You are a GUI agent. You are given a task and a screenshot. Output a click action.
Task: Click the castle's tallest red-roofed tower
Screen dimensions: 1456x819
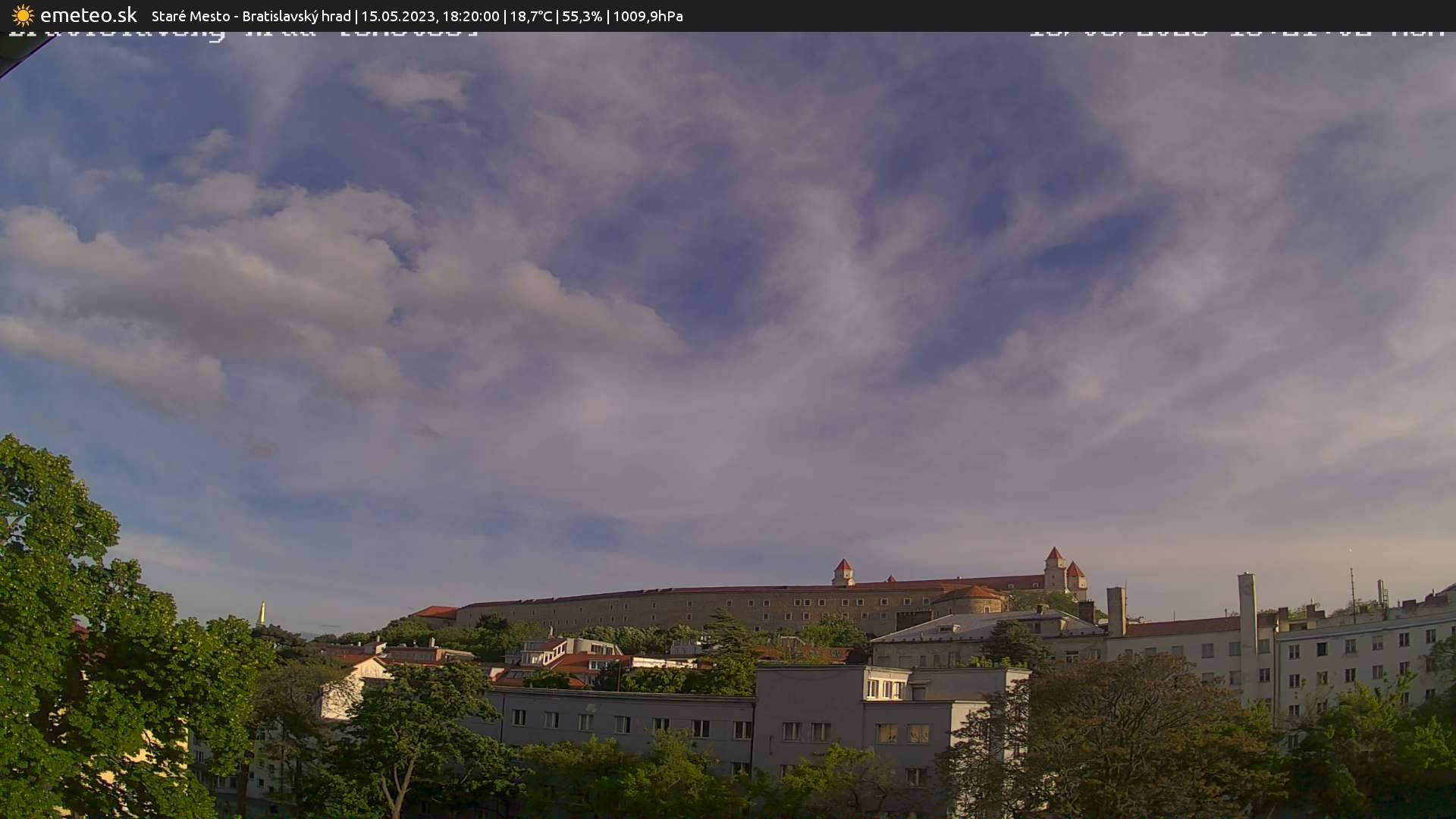[x=1054, y=567]
